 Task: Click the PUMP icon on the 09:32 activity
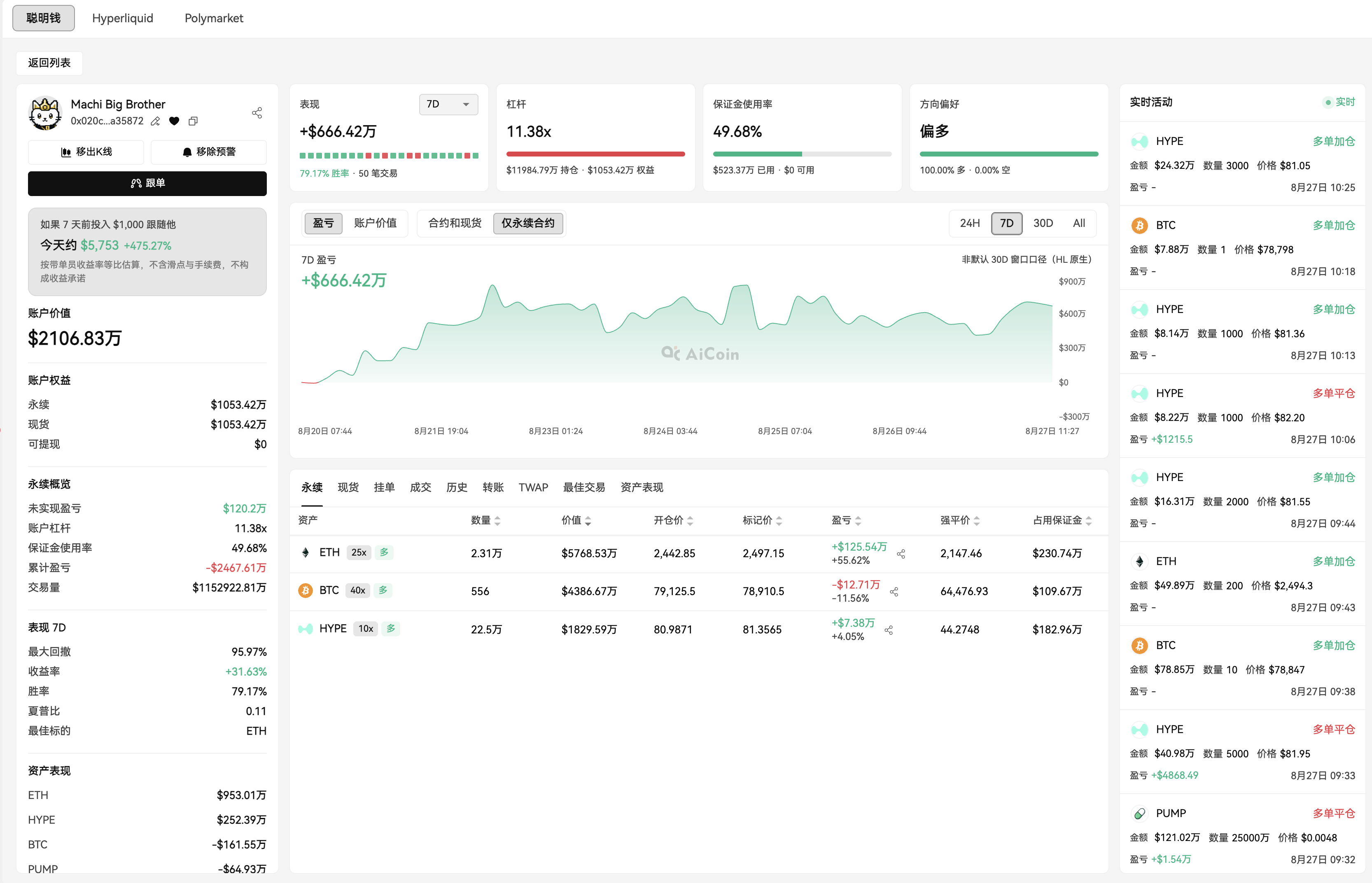point(1139,814)
